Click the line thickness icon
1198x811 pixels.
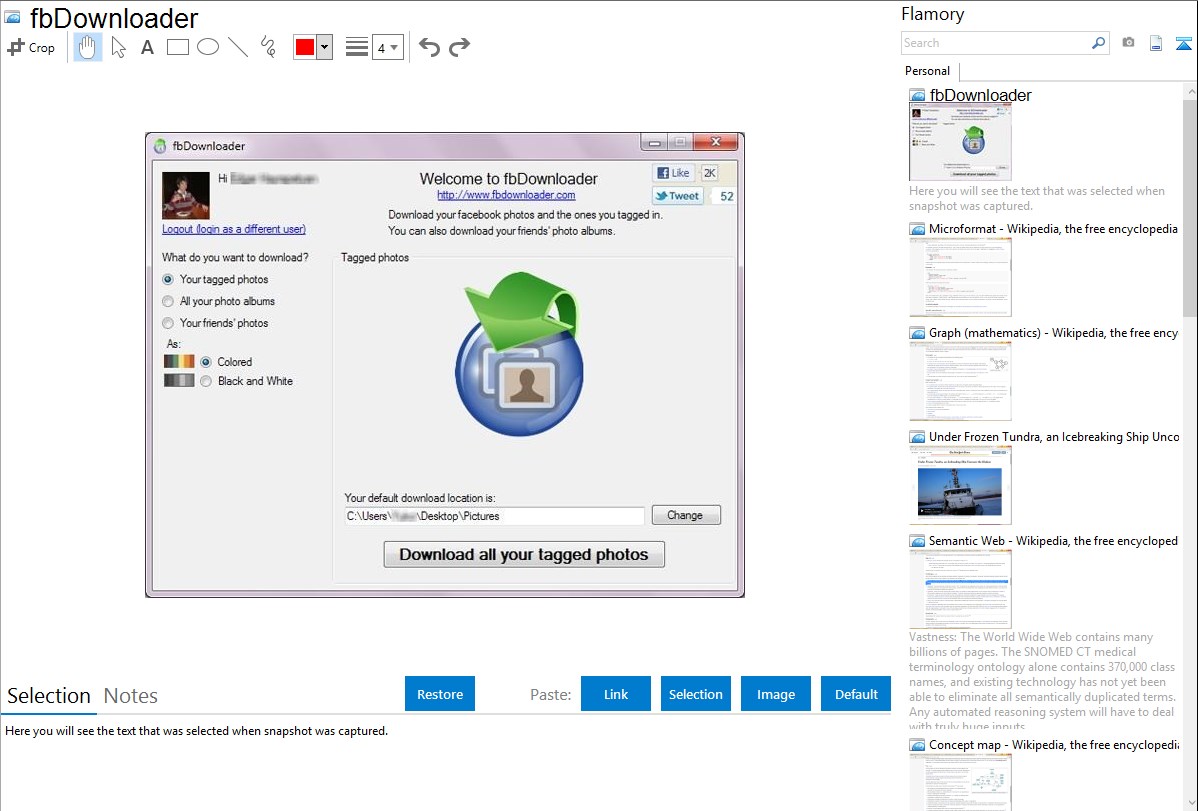point(357,47)
